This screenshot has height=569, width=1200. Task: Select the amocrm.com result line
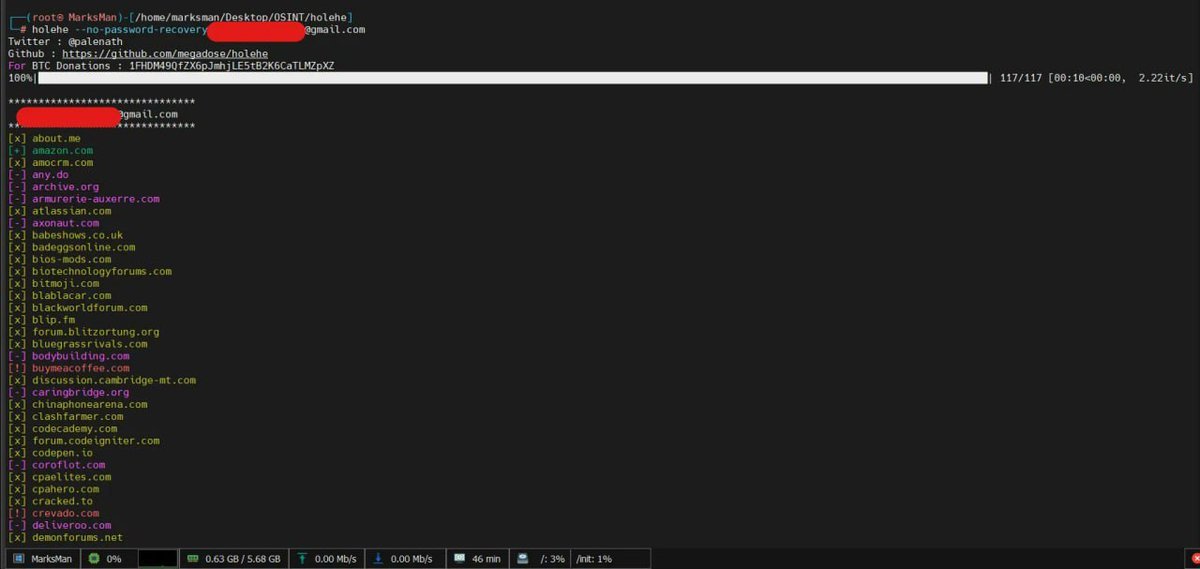click(50, 163)
